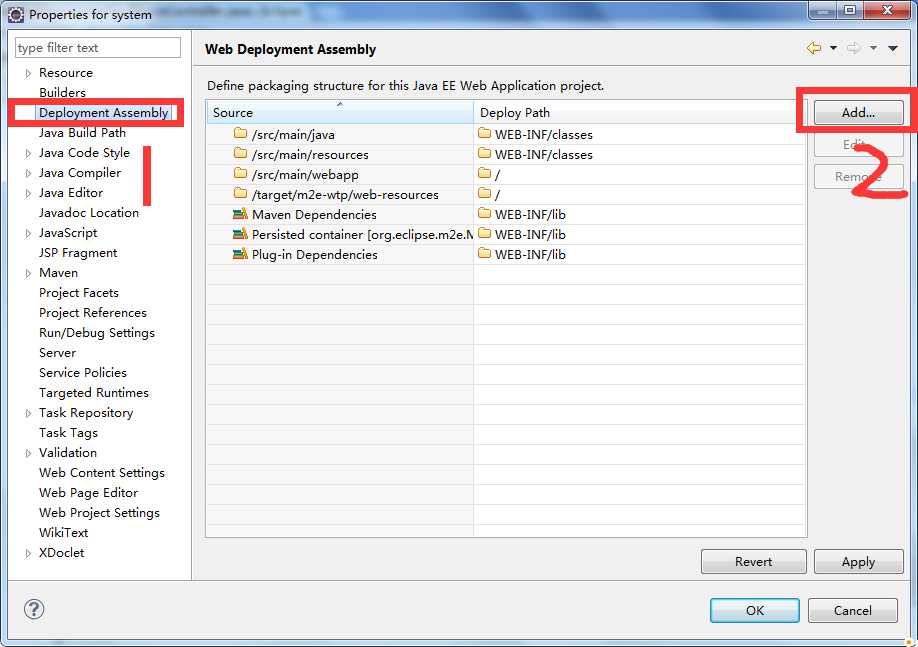Click the Revert button

pos(753,562)
